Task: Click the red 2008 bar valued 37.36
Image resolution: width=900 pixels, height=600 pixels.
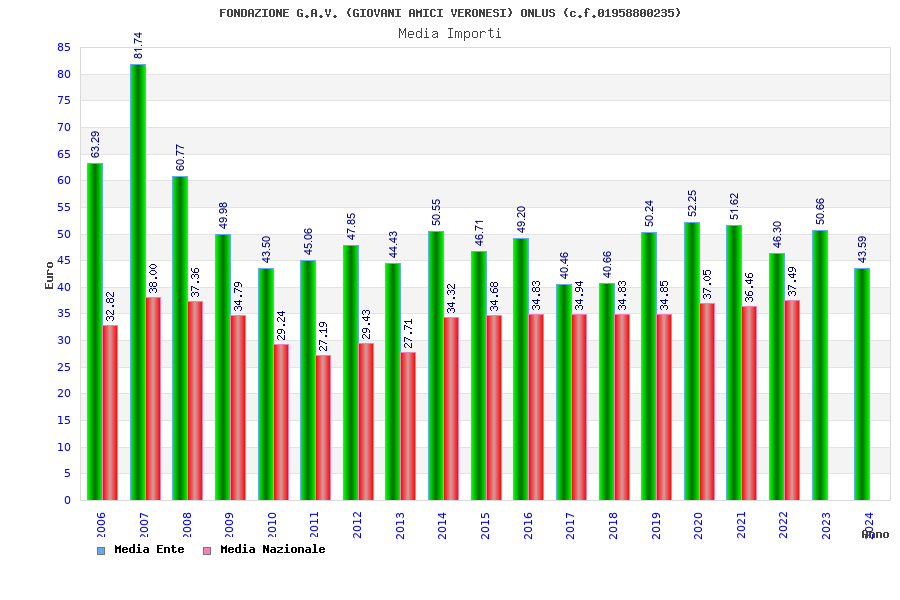Action: pyautogui.click(x=195, y=400)
